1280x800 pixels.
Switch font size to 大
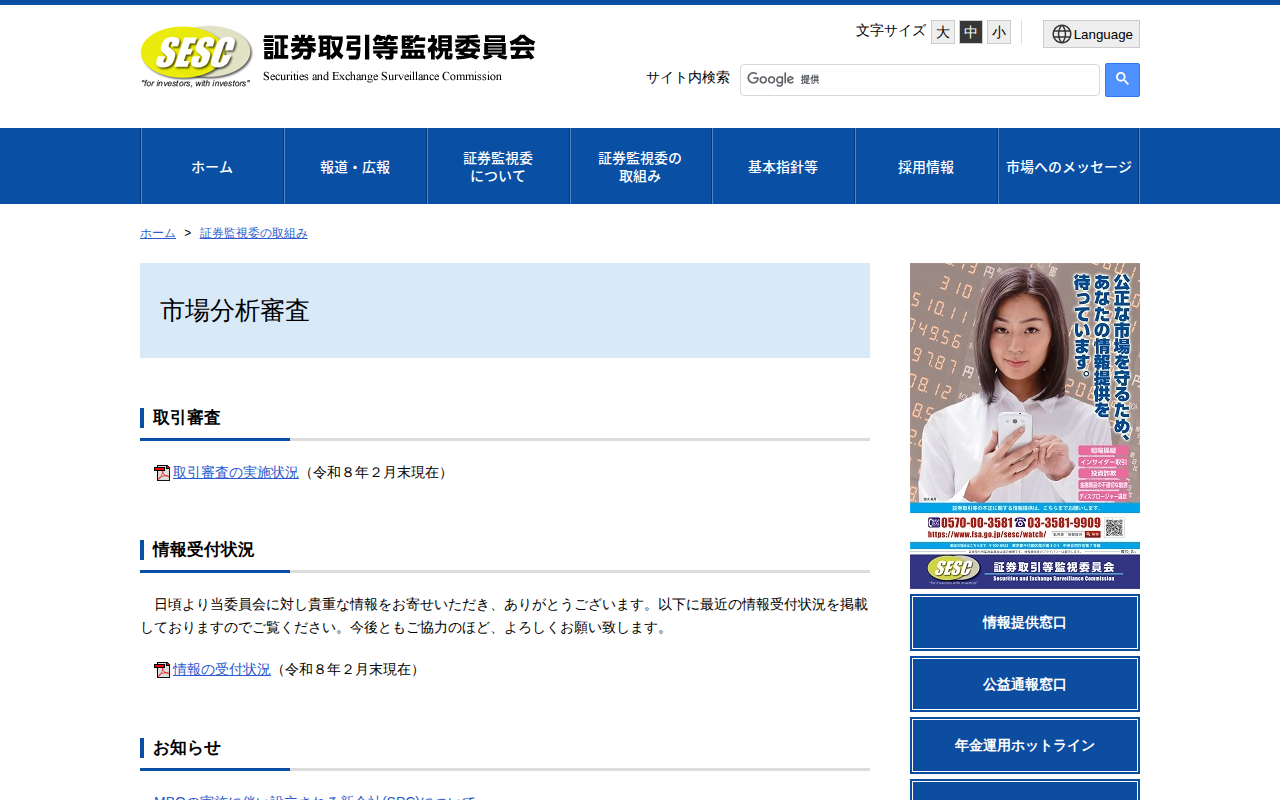pyautogui.click(x=941, y=31)
